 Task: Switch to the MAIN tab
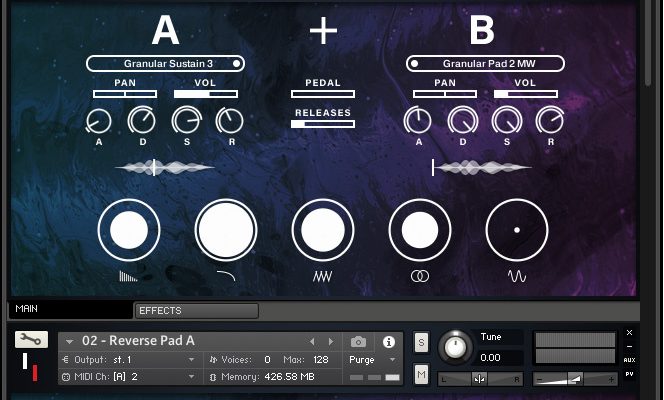pos(68,310)
